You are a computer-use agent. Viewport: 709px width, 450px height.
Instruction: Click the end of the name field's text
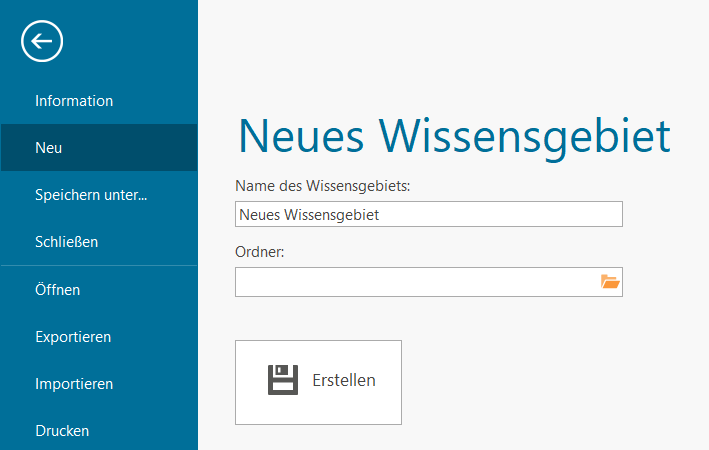coord(381,214)
